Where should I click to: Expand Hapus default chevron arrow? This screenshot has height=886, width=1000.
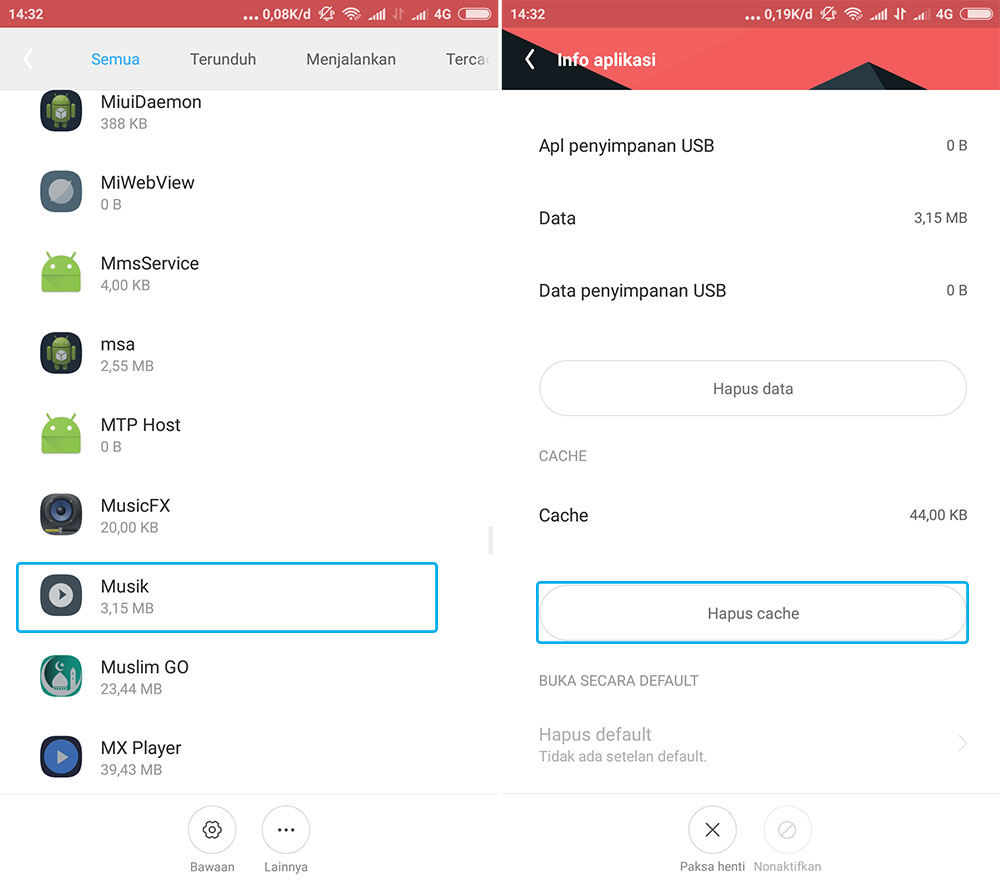[x=962, y=744]
